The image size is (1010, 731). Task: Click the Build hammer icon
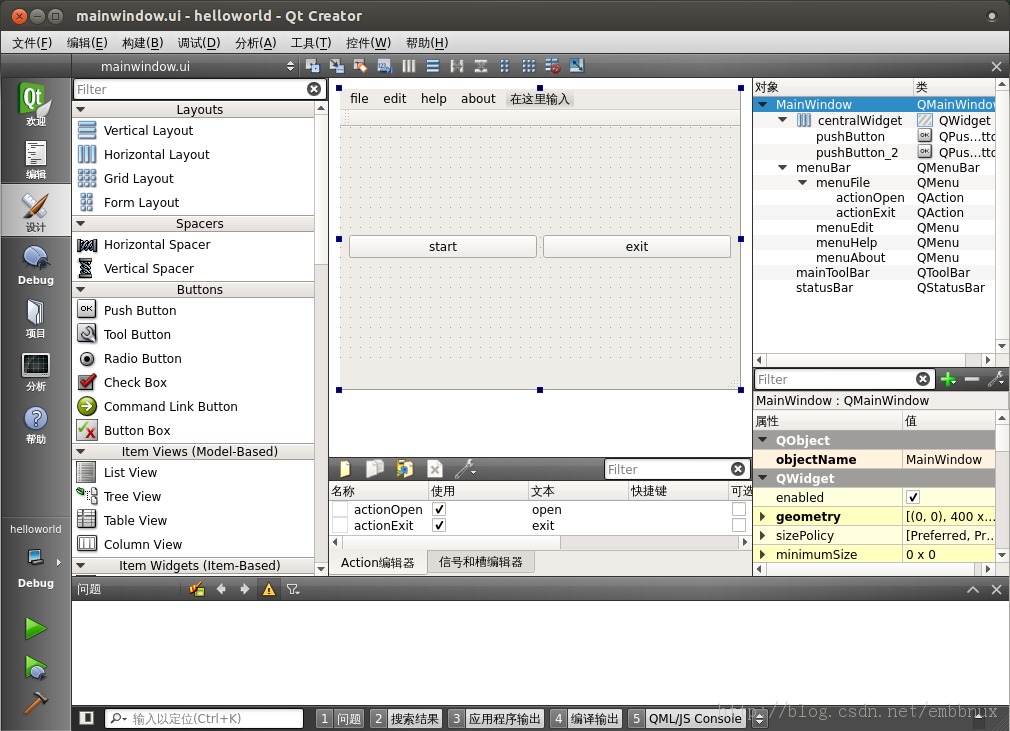tap(35, 702)
